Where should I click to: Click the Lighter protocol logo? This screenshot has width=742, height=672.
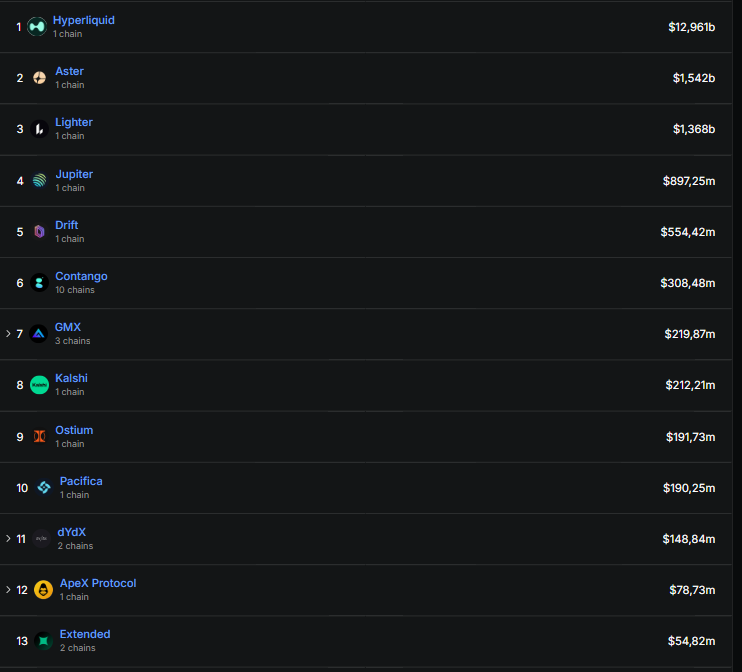(x=39, y=129)
